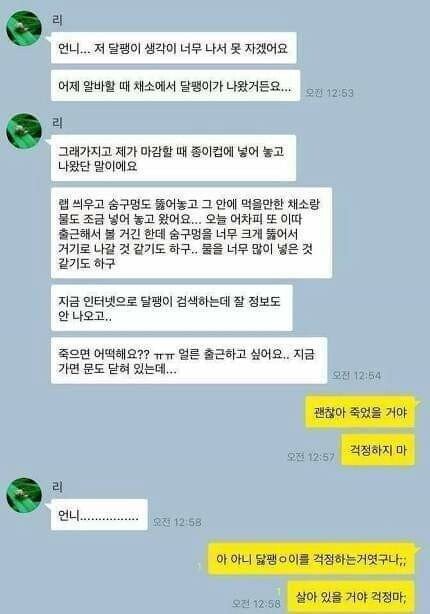This screenshot has width=430, height=614.
Task: Tap the yellow bubble 괜찮아 죽었을 거야
Action: 360,412
